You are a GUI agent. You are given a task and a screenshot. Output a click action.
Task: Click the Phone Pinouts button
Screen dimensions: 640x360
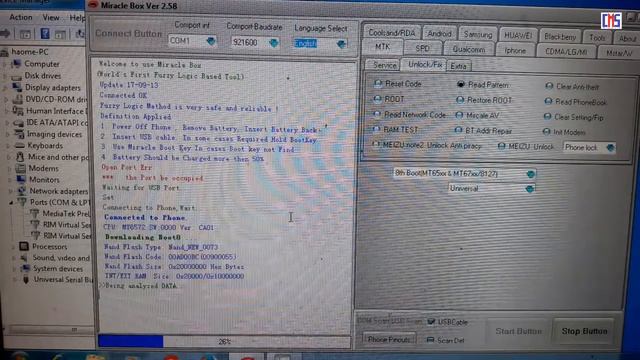click(x=389, y=339)
